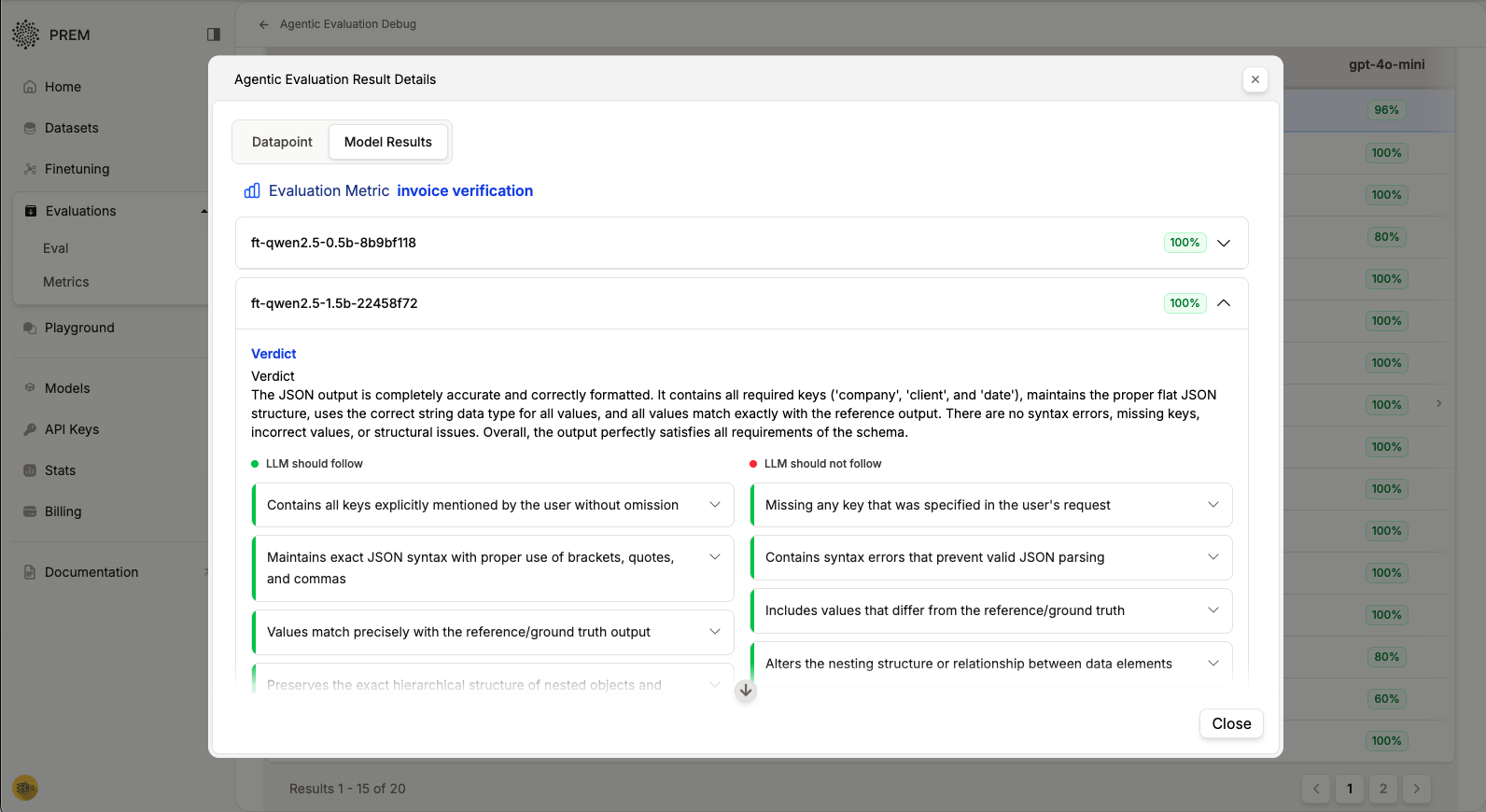Expand 'Contains all keys explicitly mentioned' rule

click(x=715, y=505)
